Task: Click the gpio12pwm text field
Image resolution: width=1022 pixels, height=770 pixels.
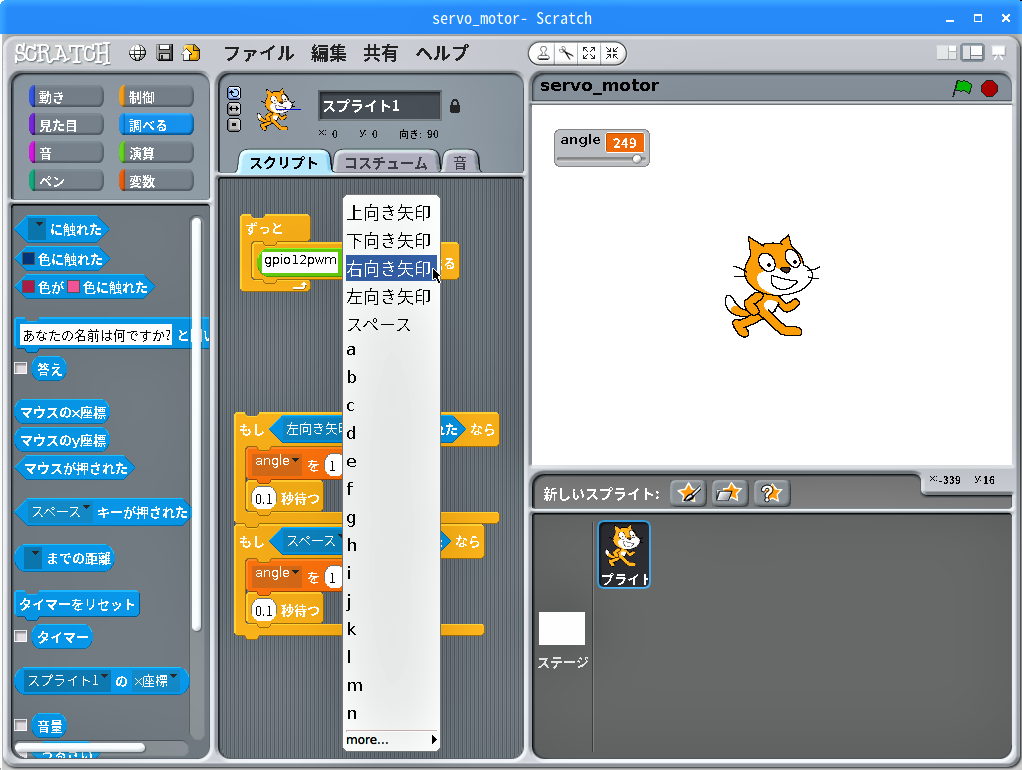Action: pyautogui.click(x=300, y=260)
